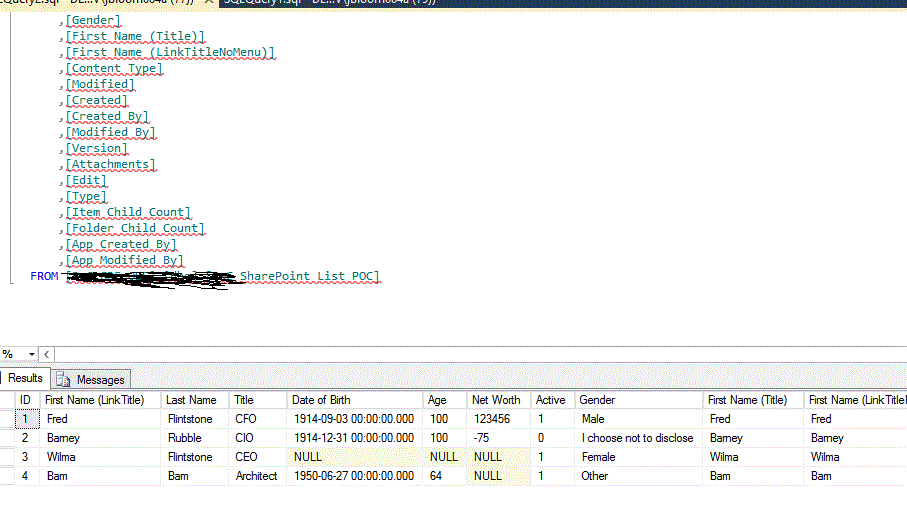Click the [Modified] line in query
Screen dimensions: 907x512
point(100,84)
